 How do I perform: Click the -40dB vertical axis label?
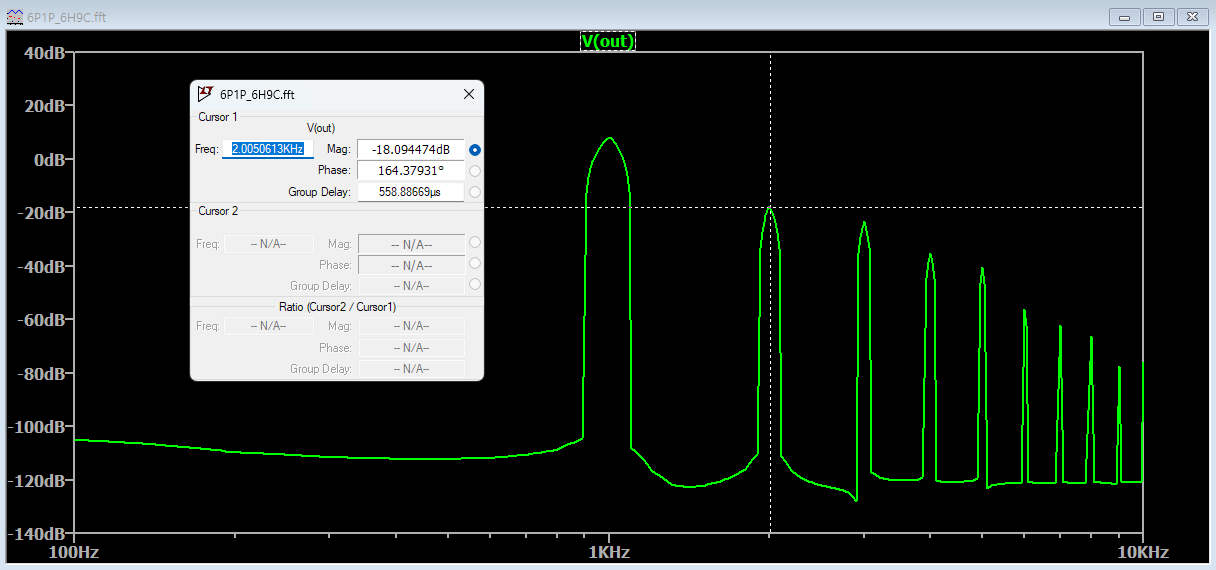[41, 267]
